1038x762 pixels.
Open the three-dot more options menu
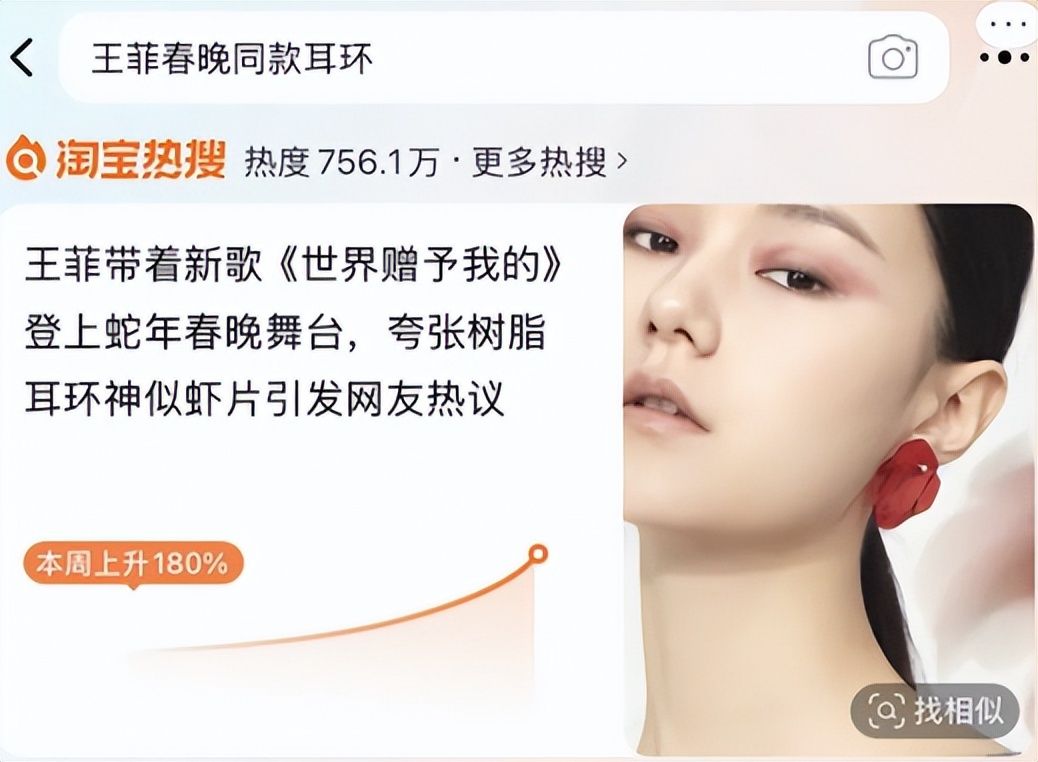click(x=1005, y=58)
